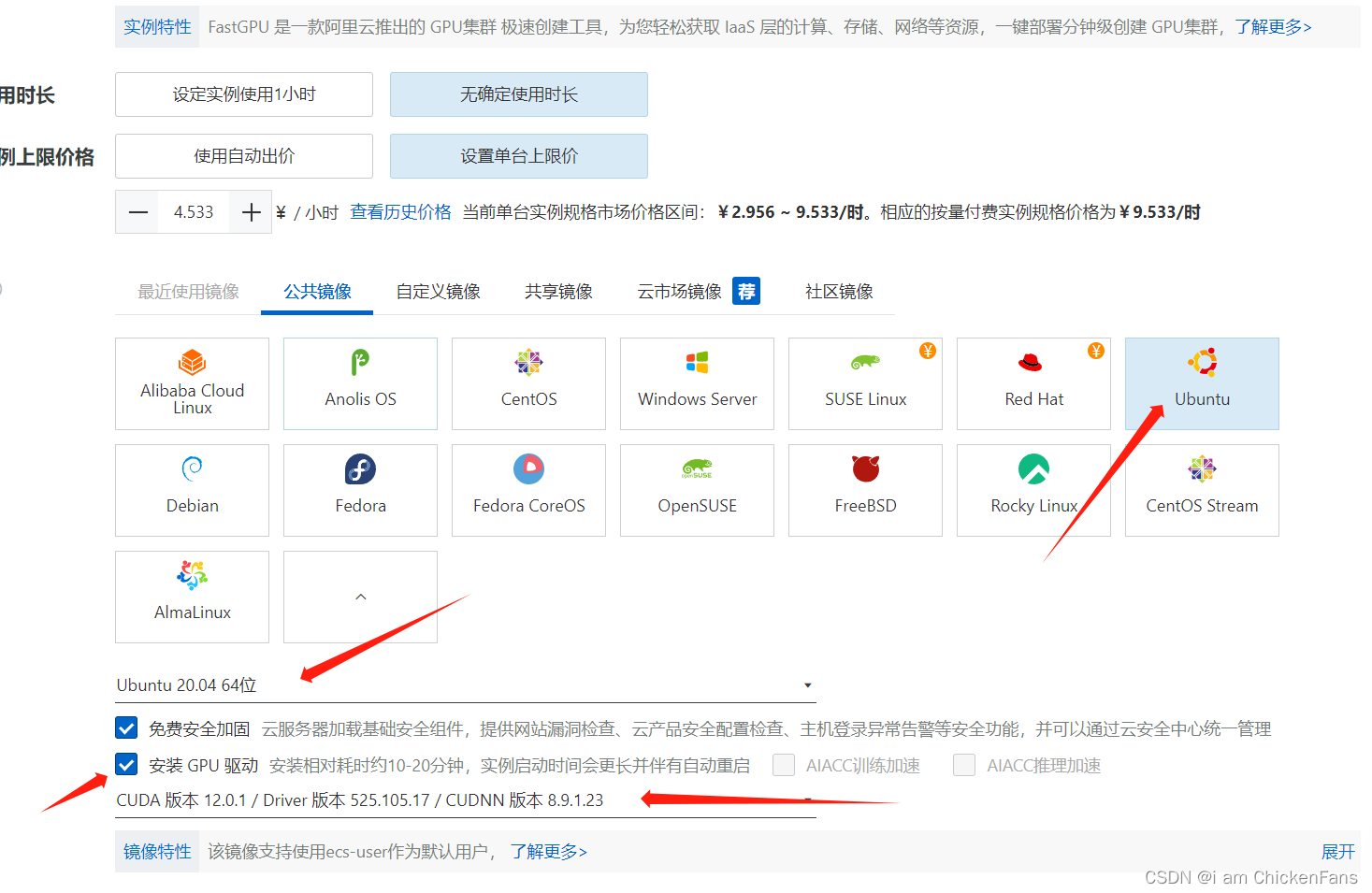The image size is (1372, 893).
Task: Choose the Anolis OS image
Action: click(x=360, y=383)
